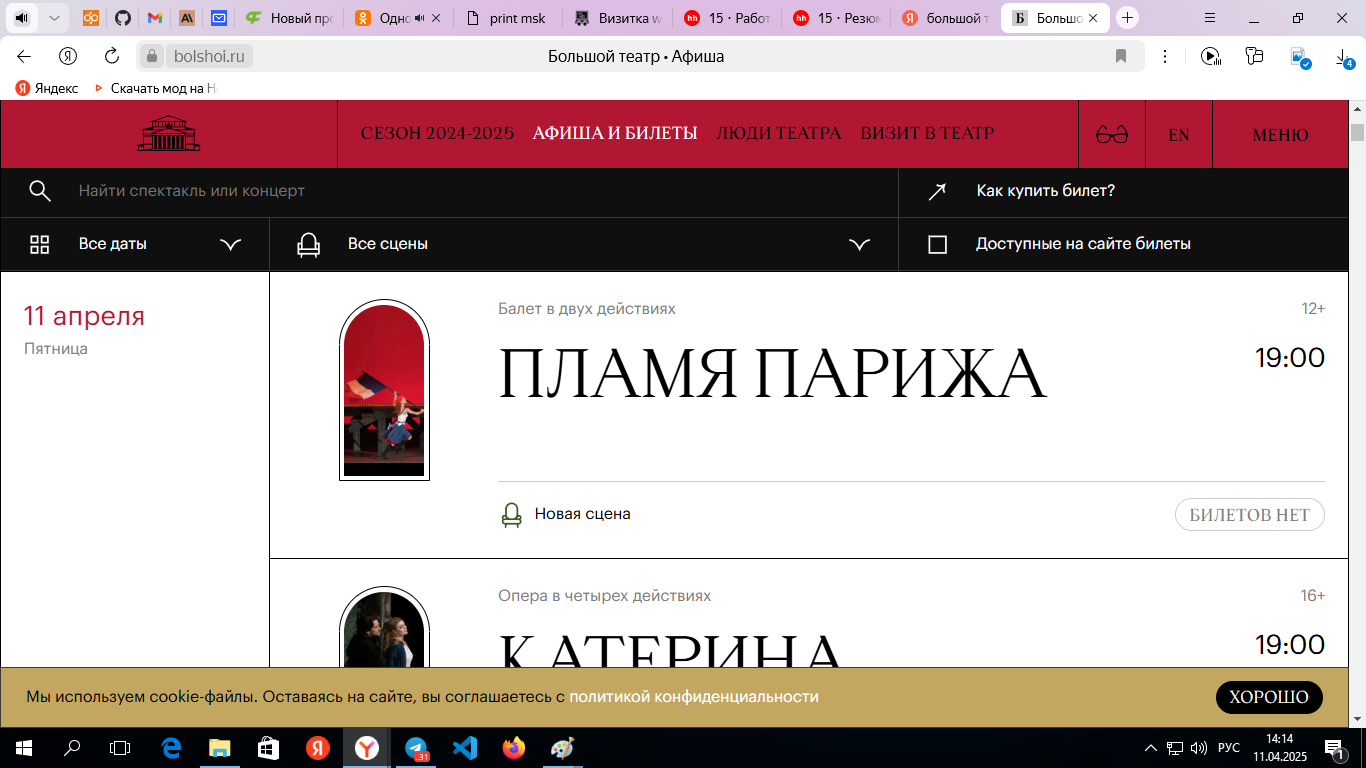Accept cookies with the 'ХОРОШО' button
This screenshot has width=1366, height=768.
[1269, 698]
